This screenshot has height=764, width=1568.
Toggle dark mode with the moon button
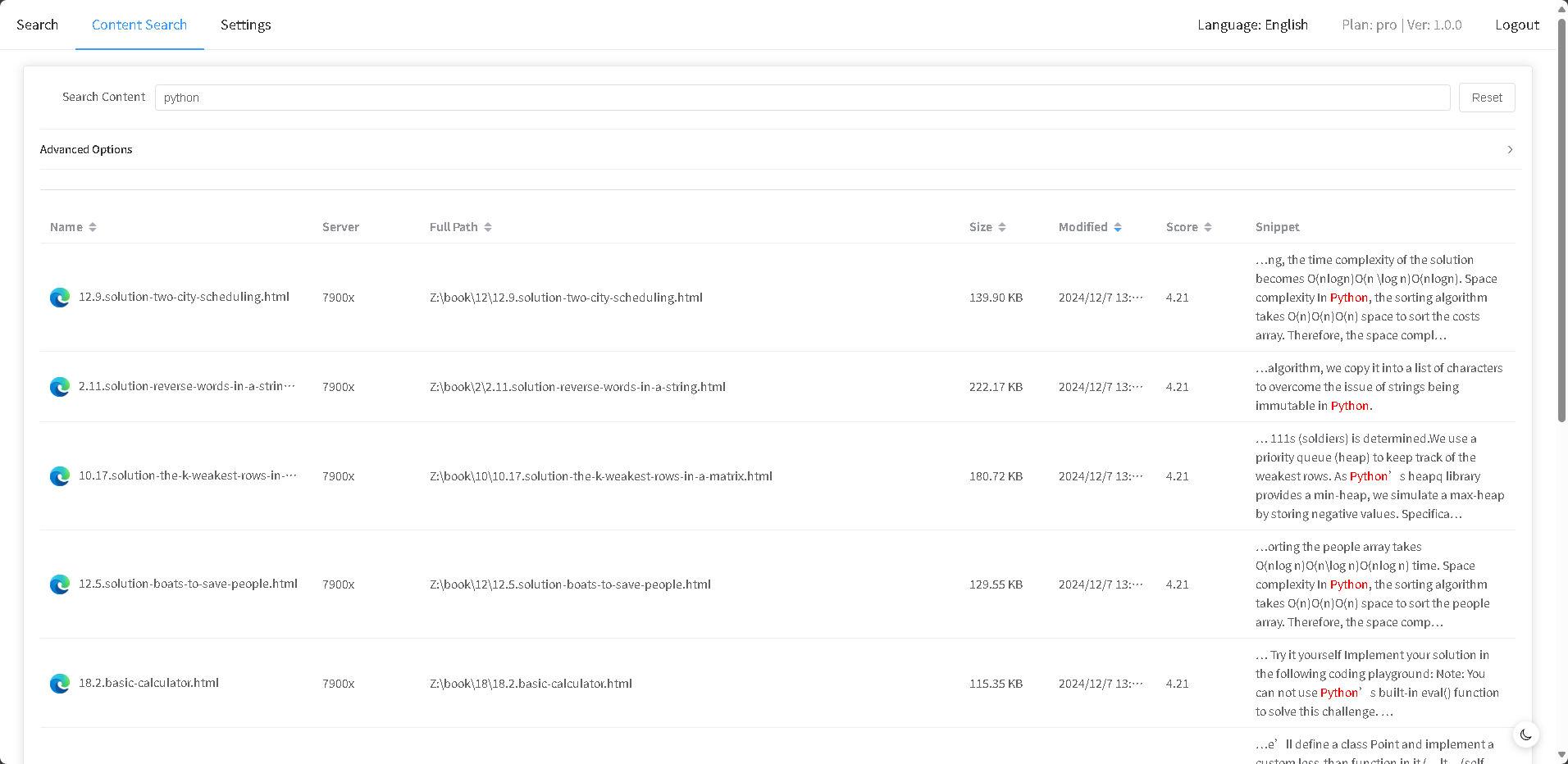[x=1525, y=735]
